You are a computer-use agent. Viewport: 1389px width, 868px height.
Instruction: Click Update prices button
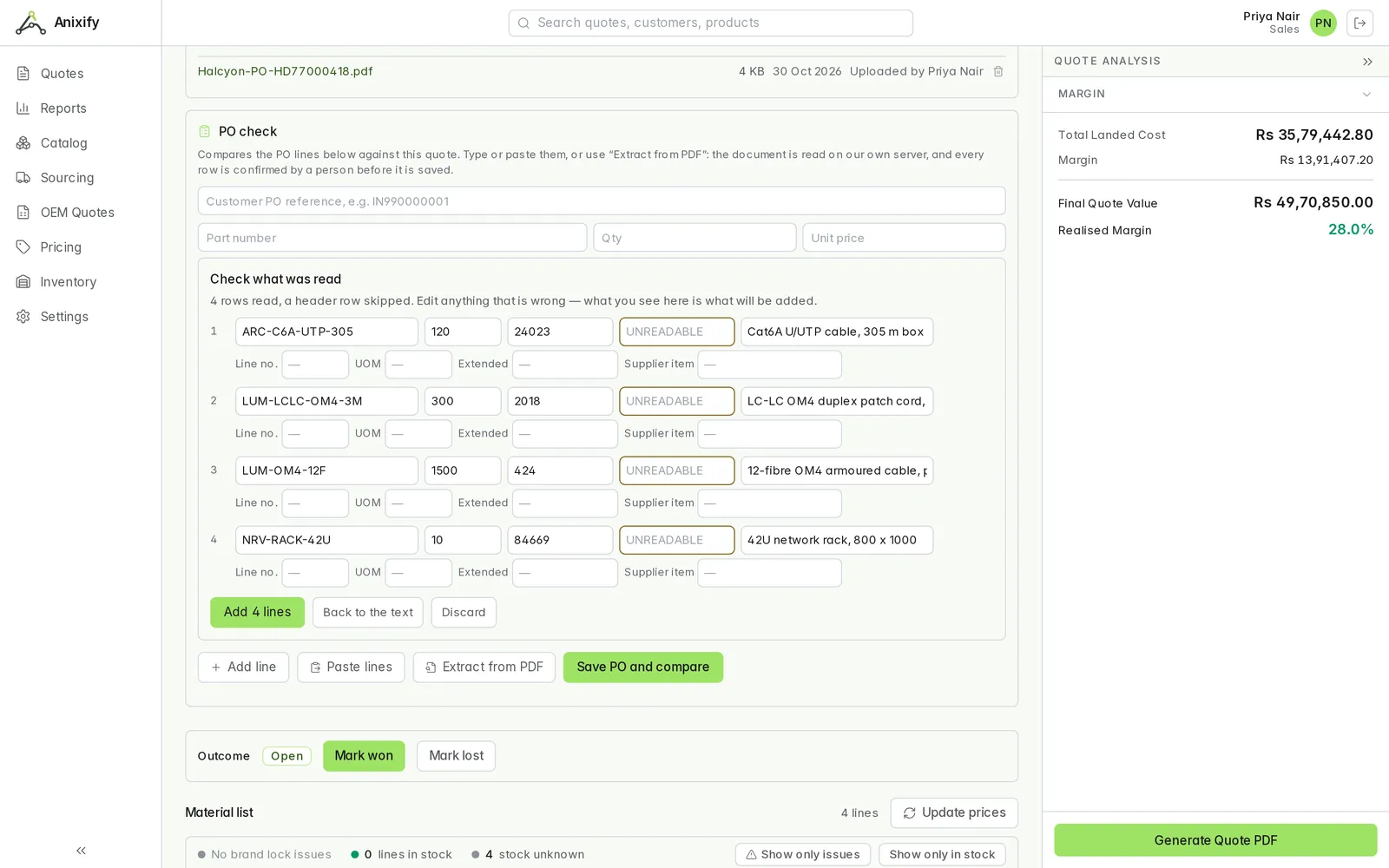click(954, 813)
